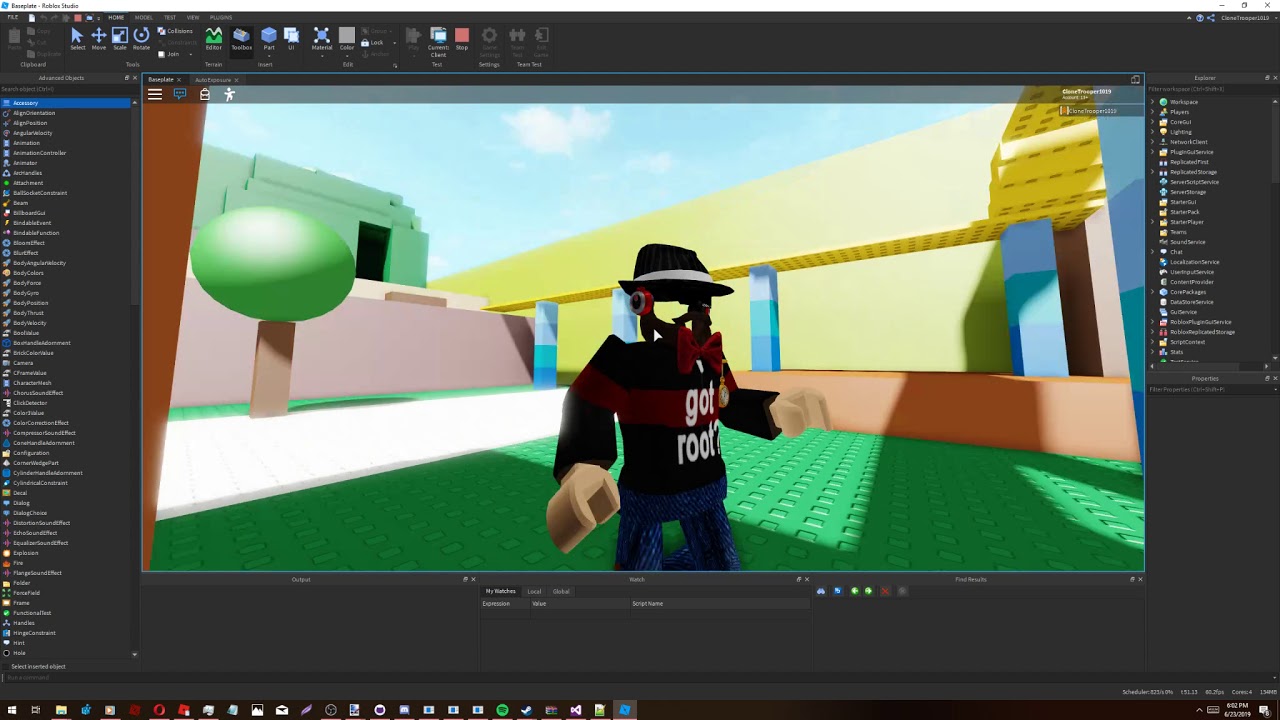The width and height of the screenshot is (1280, 720).
Task: Click the red X icon in Find Results
Action: (x=885, y=591)
